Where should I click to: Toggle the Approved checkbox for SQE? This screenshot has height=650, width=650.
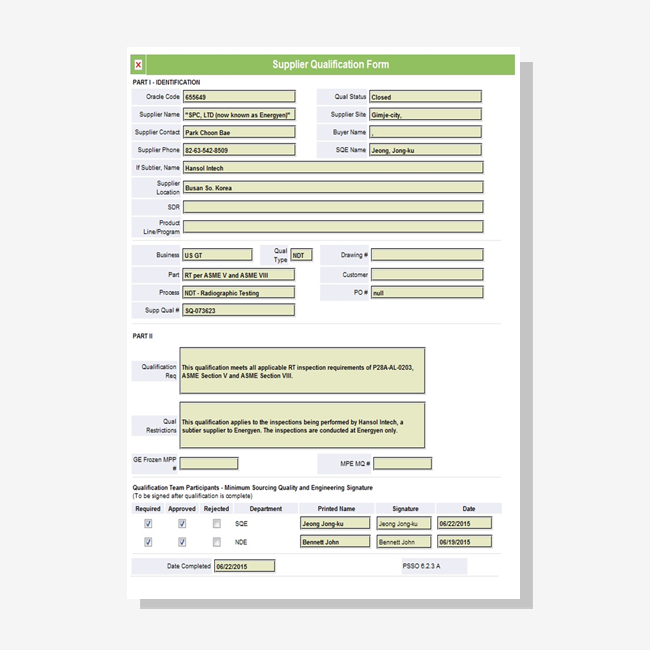point(182,524)
